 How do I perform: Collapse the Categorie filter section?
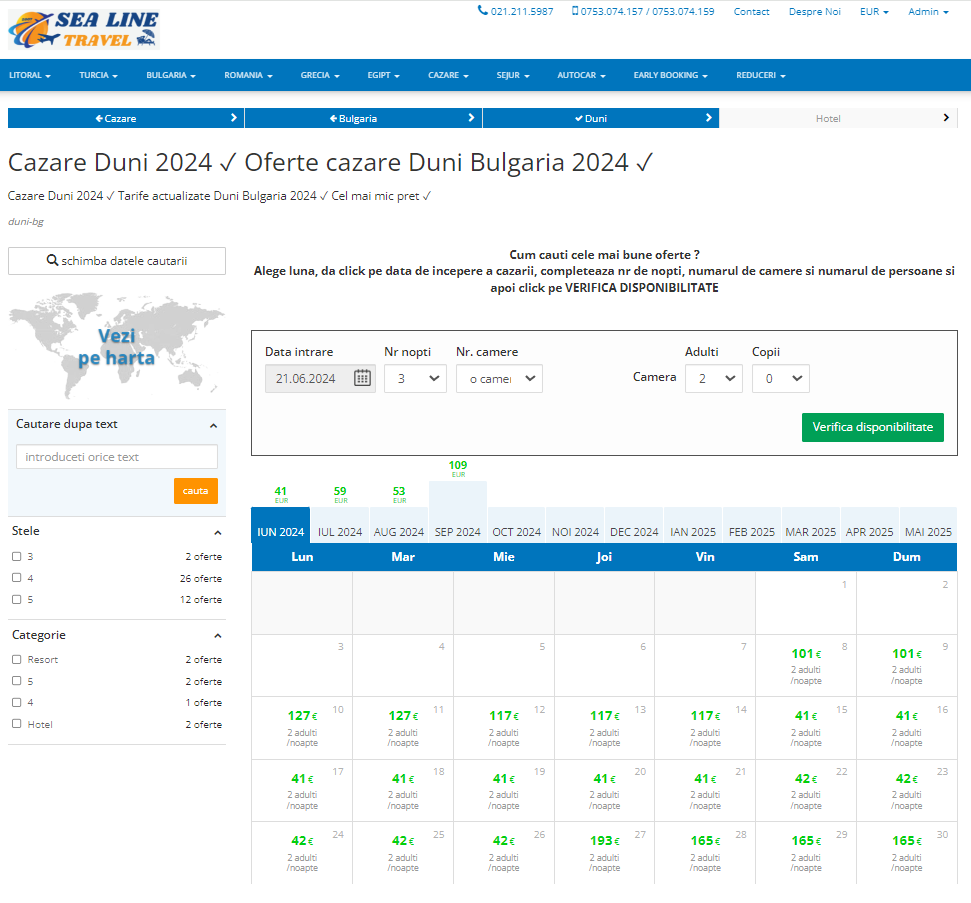coord(217,635)
